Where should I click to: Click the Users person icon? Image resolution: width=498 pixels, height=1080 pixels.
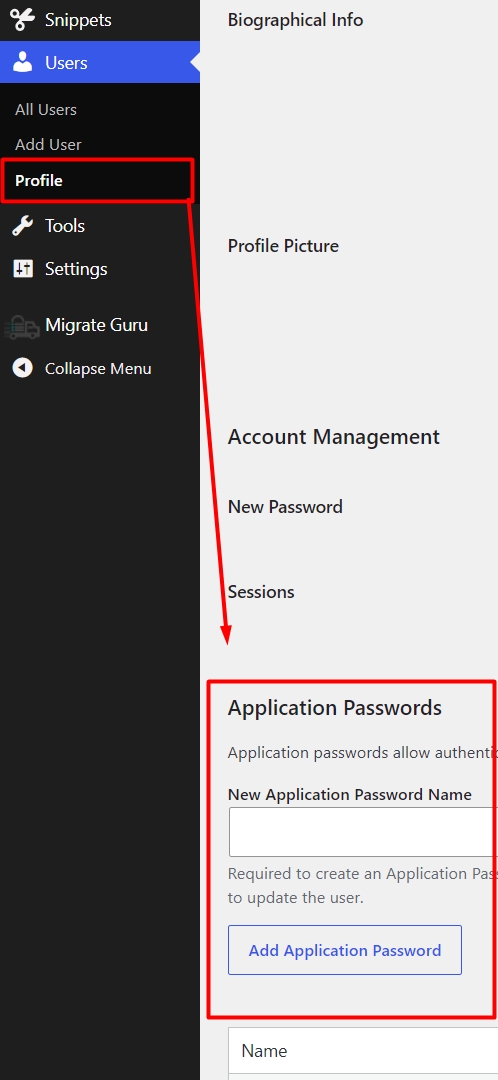click(23, 63)
